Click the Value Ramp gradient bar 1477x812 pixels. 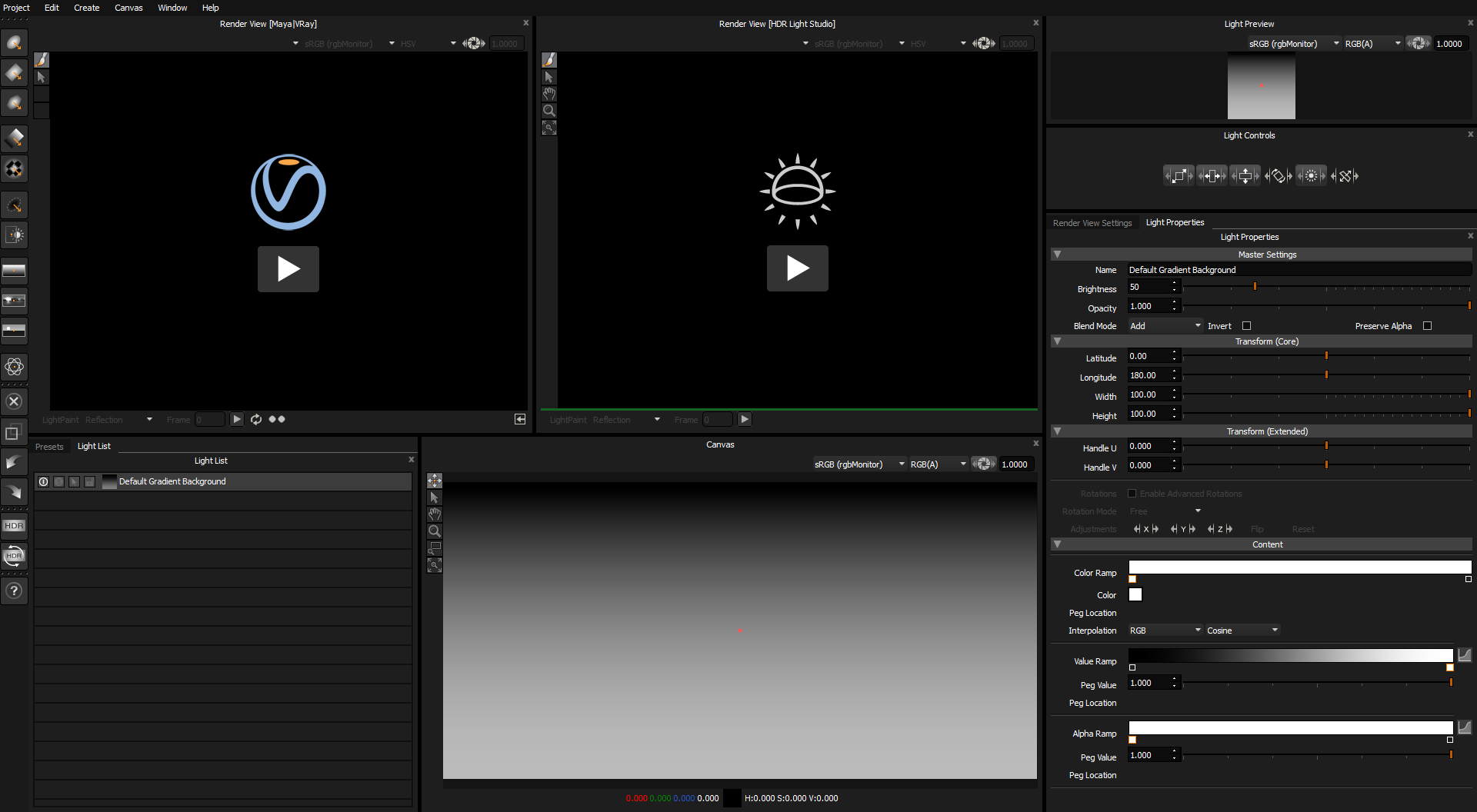point(1291,655)
